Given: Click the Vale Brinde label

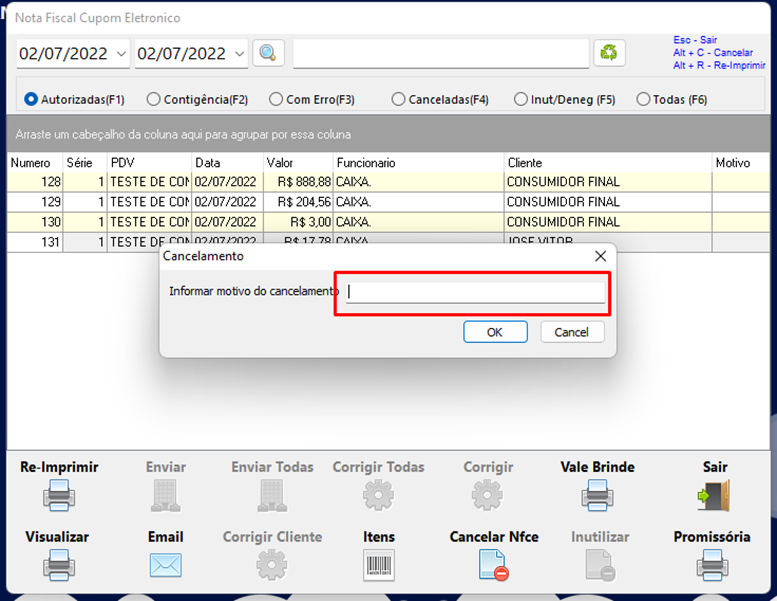Looking at the screenshot, I should [x=598, y=467].
